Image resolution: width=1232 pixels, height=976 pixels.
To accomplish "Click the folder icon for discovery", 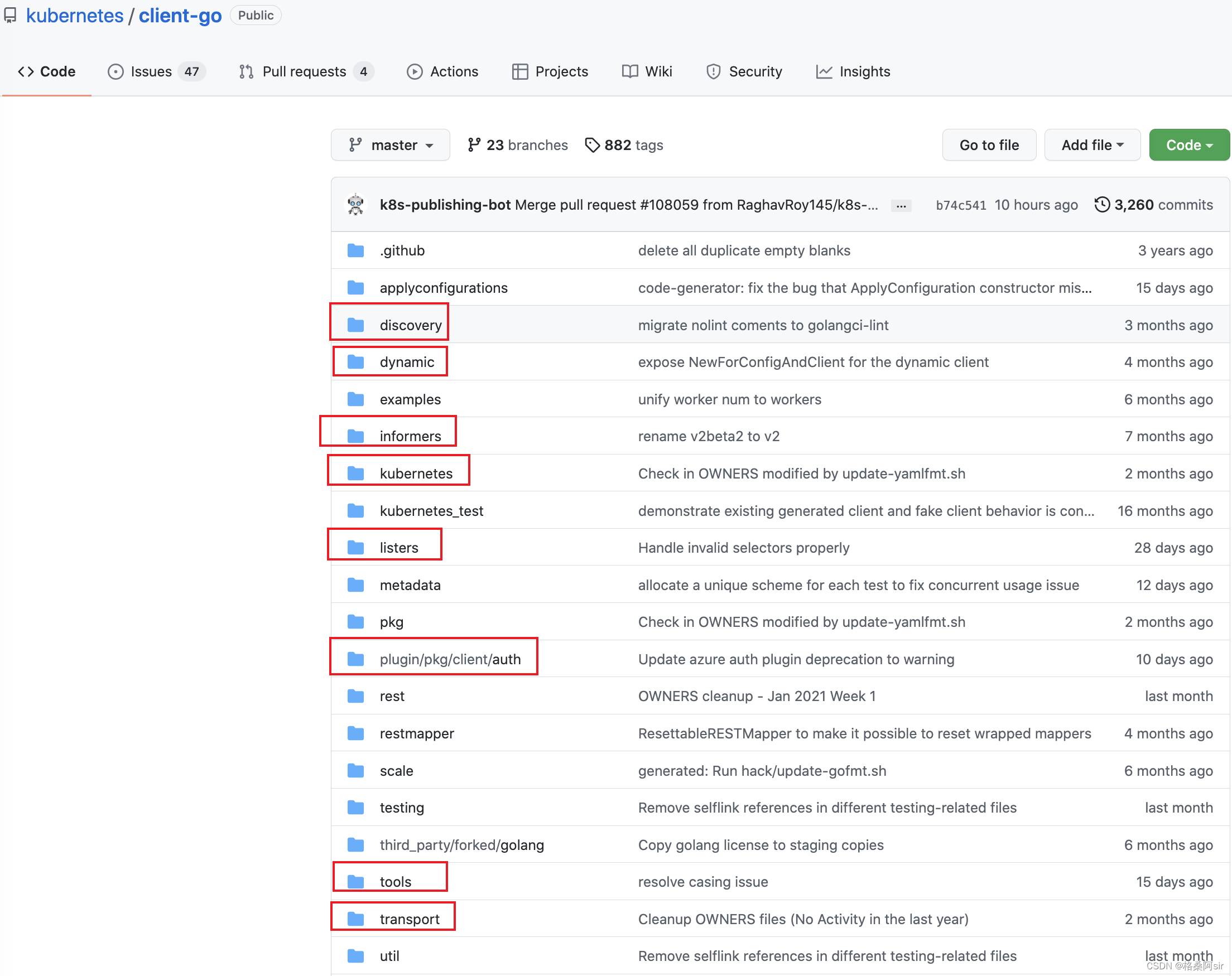I will pyautogui.click(x=355, y=325).
